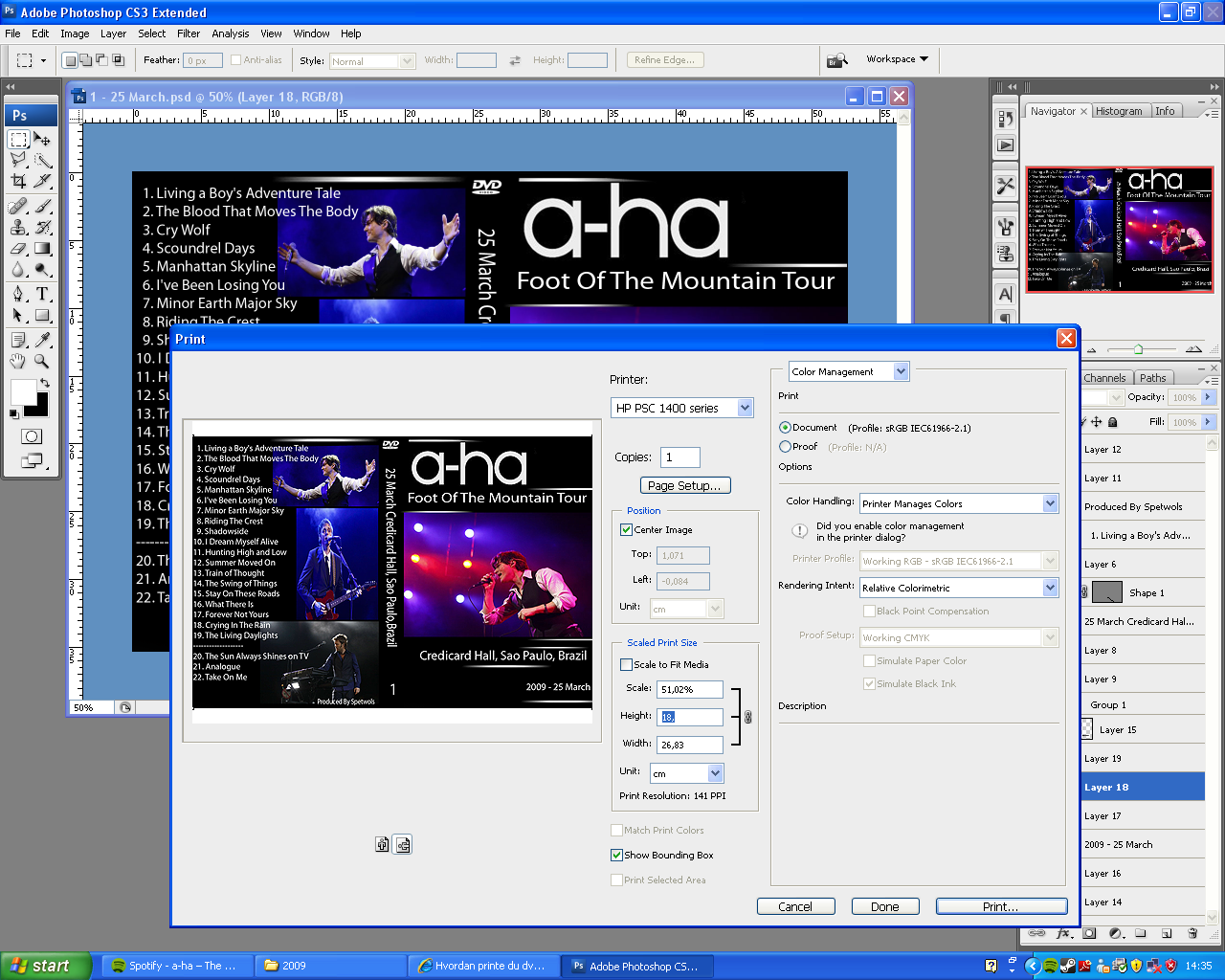Open Spotify from the taskbar
1225x980 pixels.
pos(176,966)
